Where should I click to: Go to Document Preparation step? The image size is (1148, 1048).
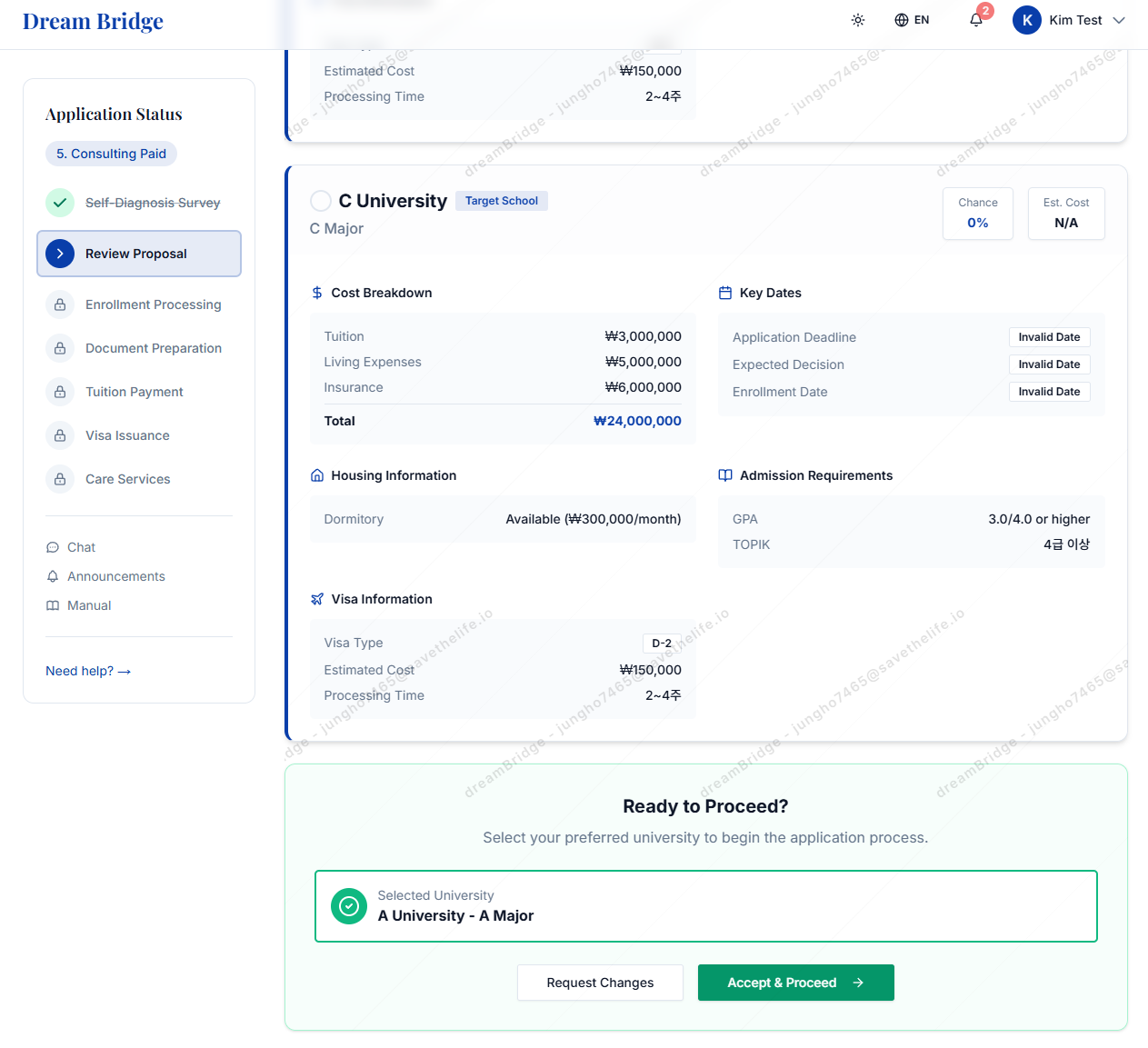click(139, 348)
